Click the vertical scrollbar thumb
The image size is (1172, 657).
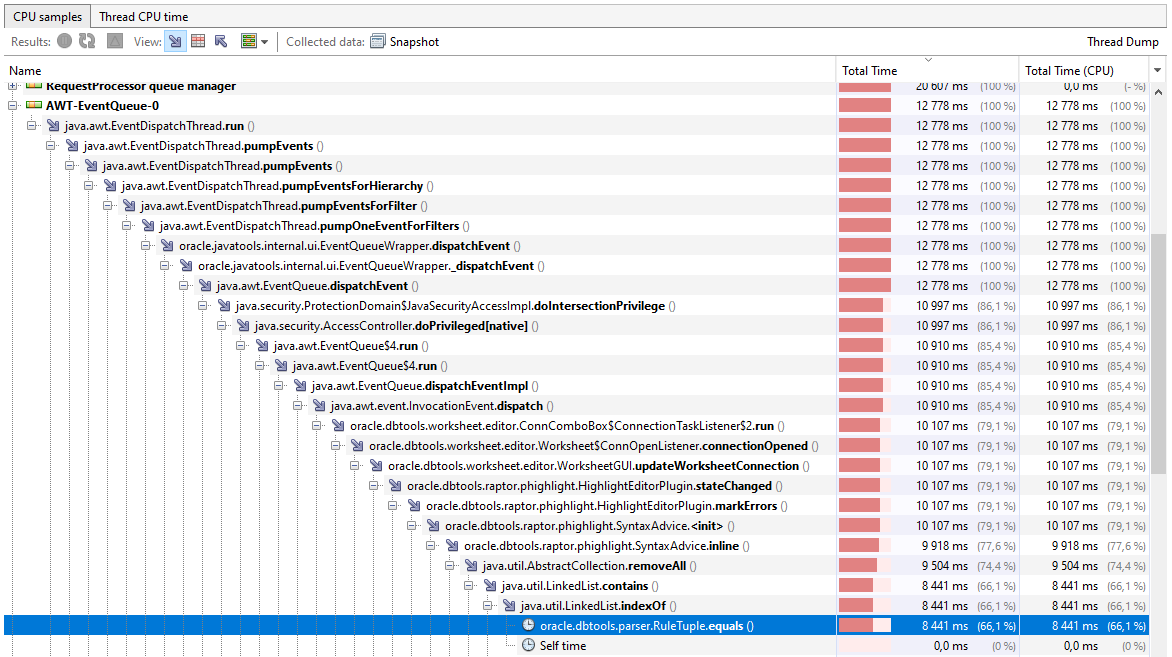coord(1159,354)
